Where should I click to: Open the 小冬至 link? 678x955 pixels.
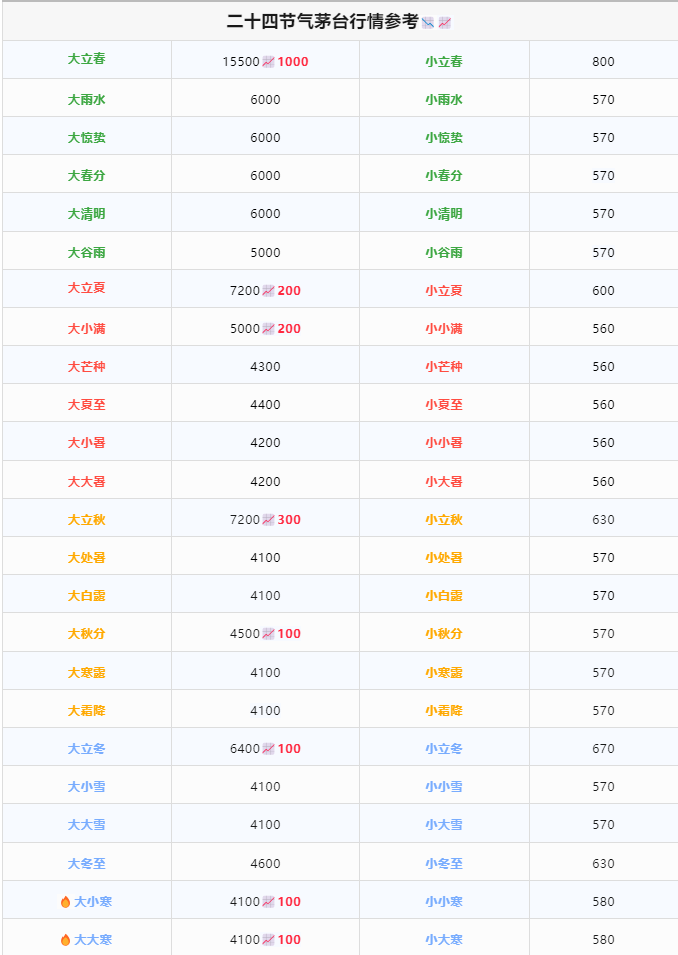pos(444,864)
